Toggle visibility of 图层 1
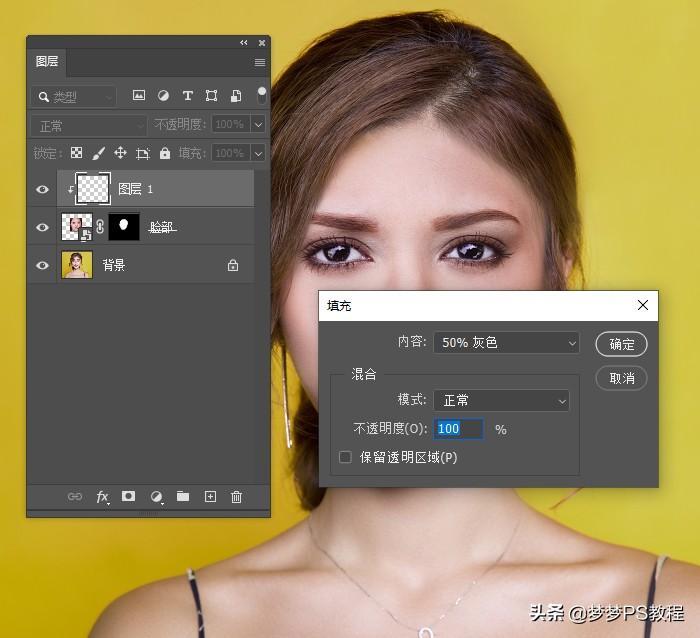This screenshot has height=638, width=700. (42, 189)
